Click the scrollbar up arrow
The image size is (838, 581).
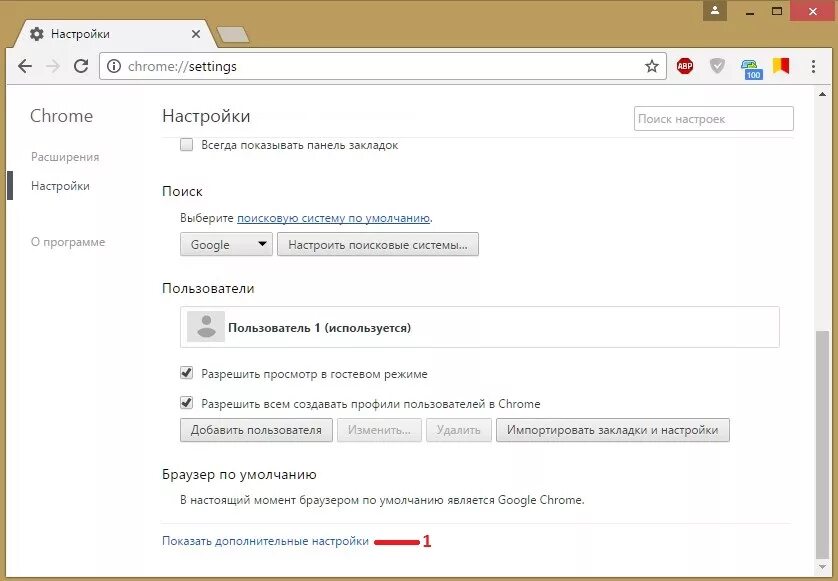822,95
